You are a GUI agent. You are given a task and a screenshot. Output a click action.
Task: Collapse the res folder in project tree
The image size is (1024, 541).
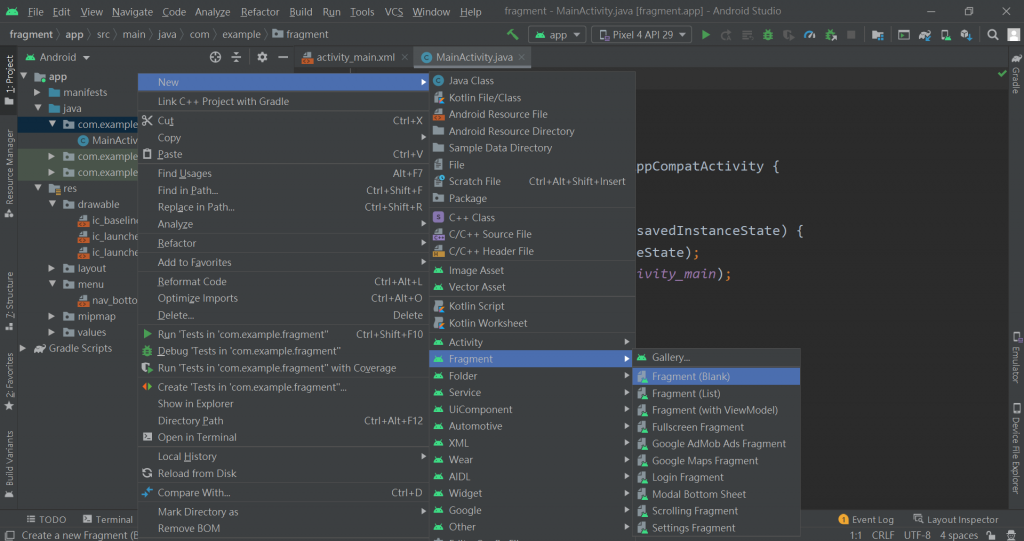pyautogui.click(x=39, y=188)
